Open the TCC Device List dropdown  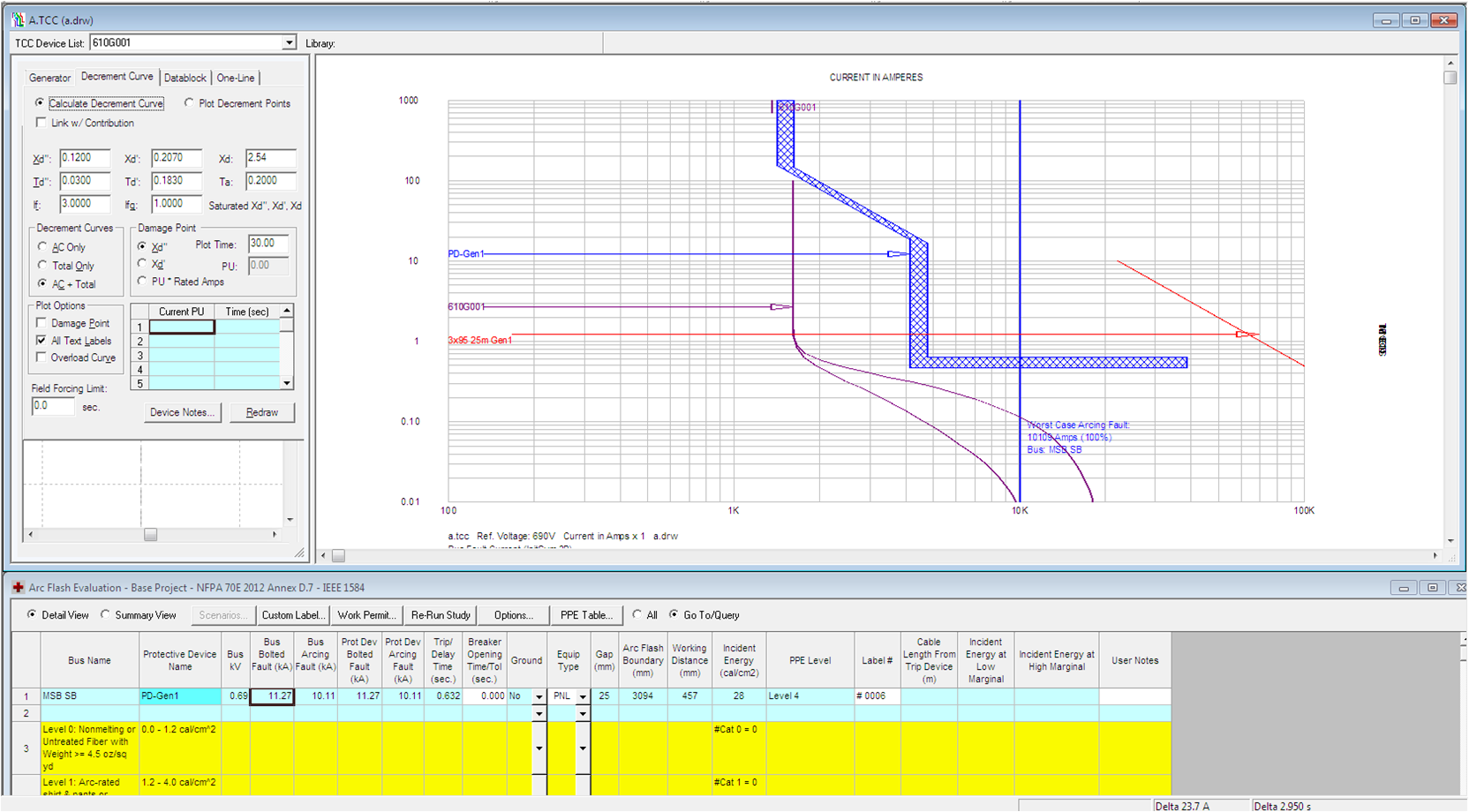[x=289, y=42]
